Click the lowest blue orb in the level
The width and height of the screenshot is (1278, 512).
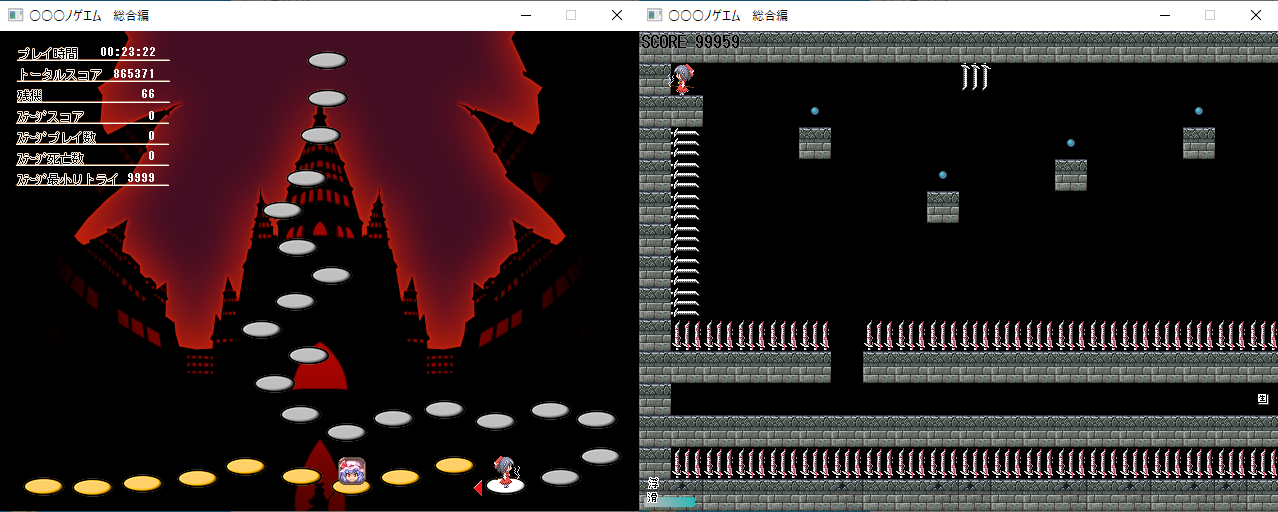coord(943,175)
